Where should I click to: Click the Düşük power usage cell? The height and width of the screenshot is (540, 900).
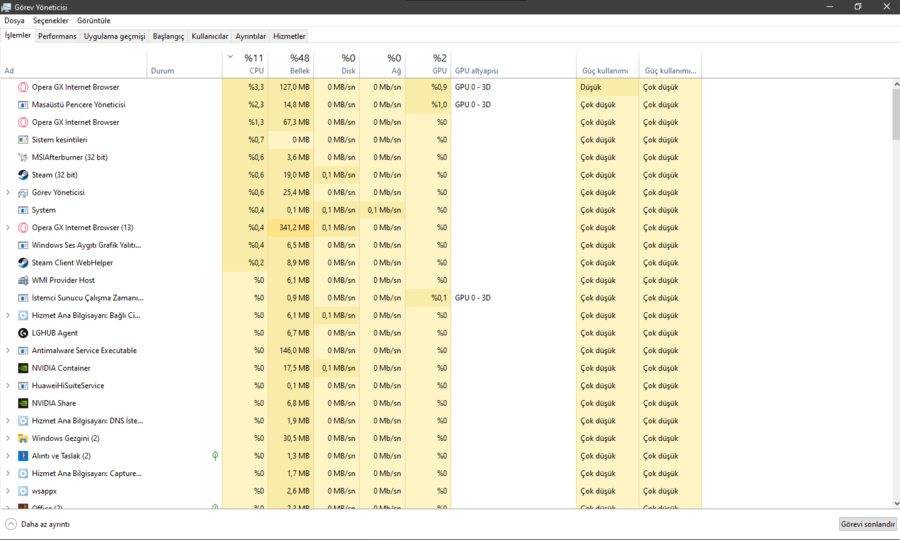click(x=607, y=87)
